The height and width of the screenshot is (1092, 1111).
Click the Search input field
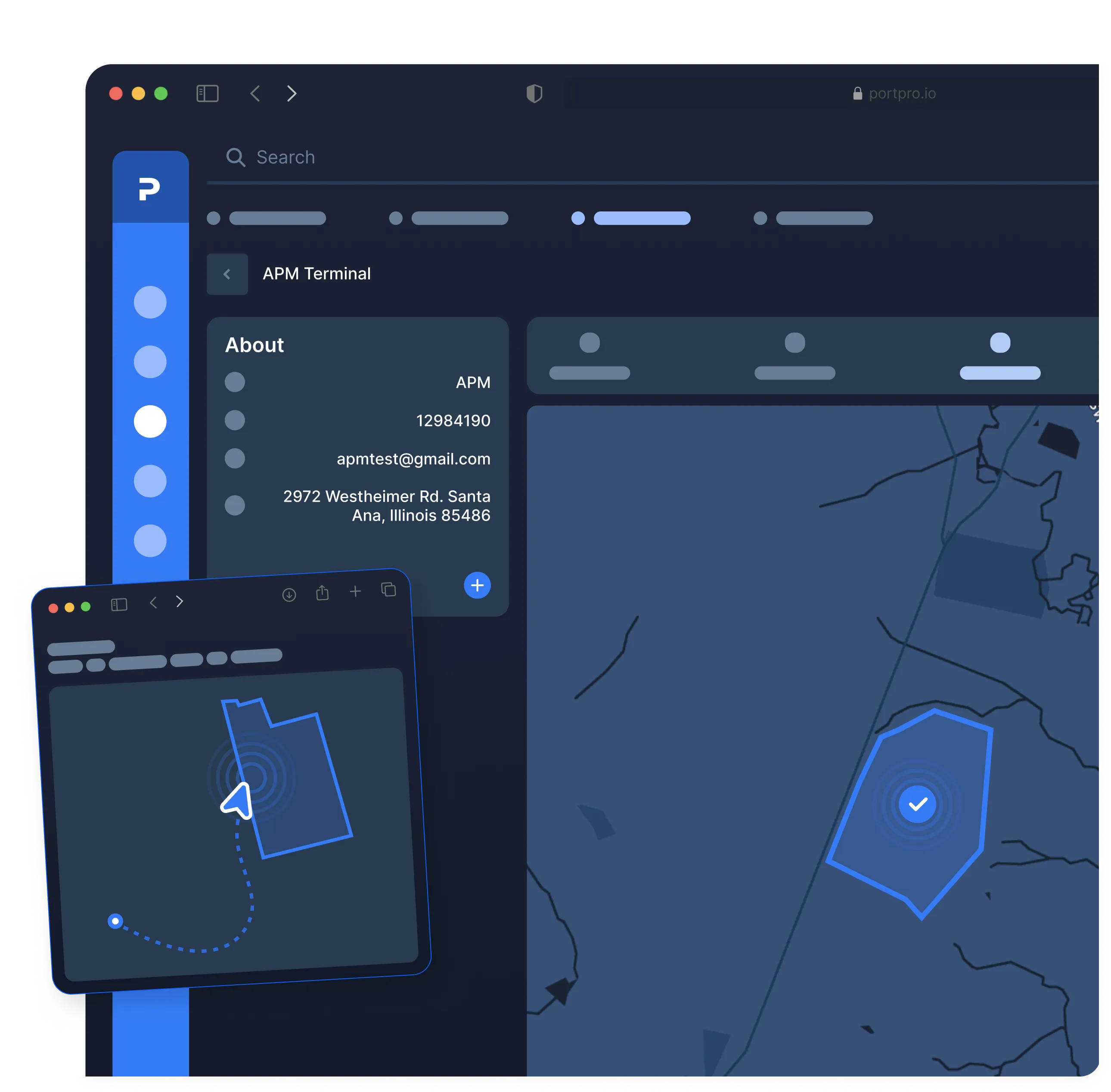tap(286, 157)
